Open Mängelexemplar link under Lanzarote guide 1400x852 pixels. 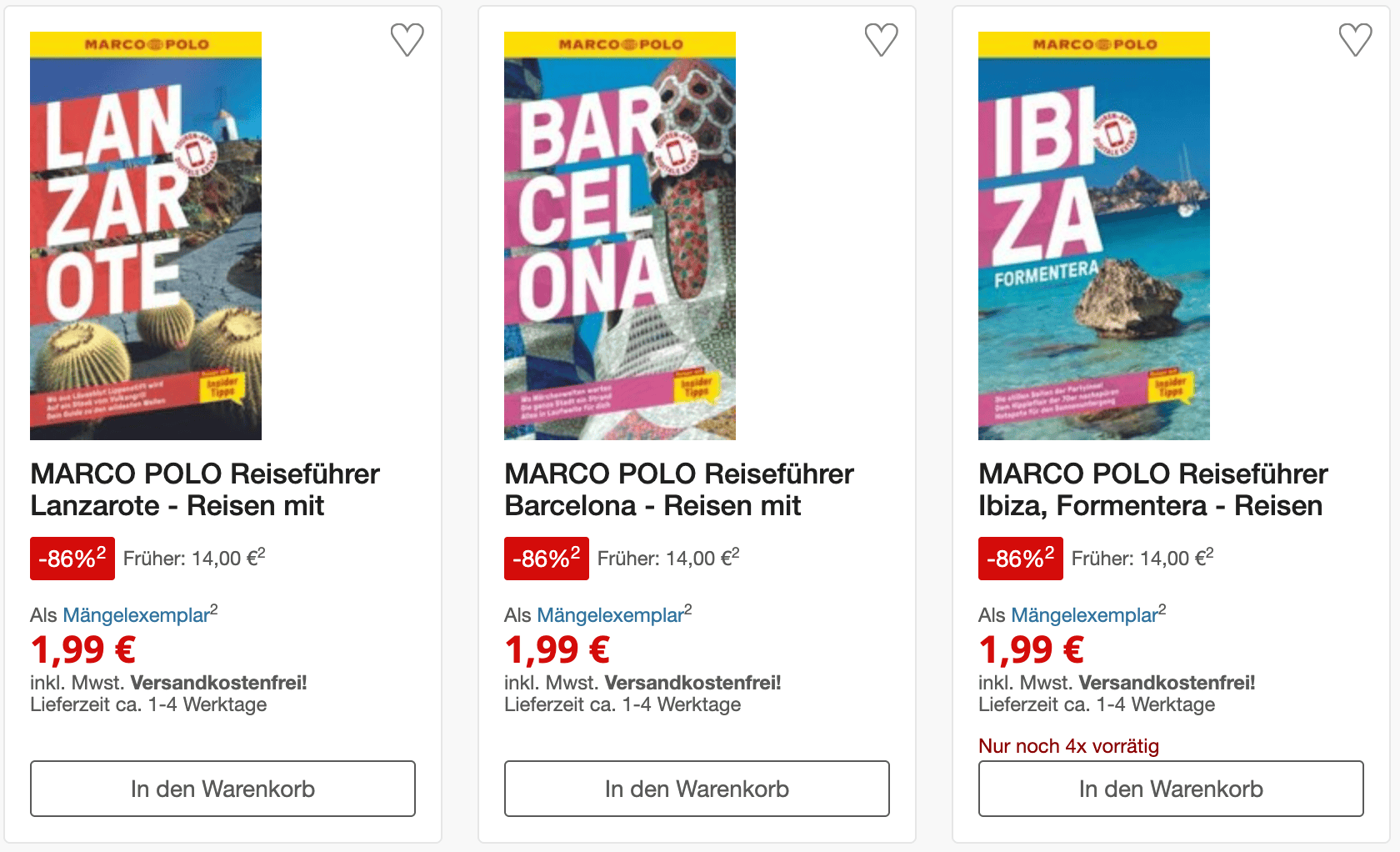(x=137, y=615)
